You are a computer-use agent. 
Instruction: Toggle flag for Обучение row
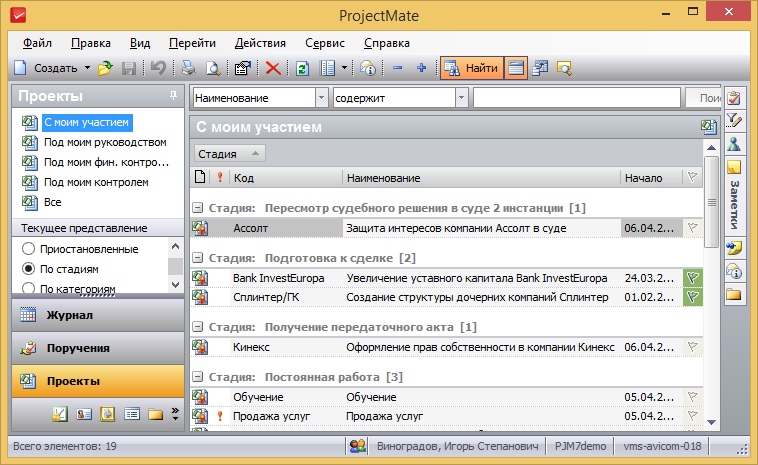(693, 397)
